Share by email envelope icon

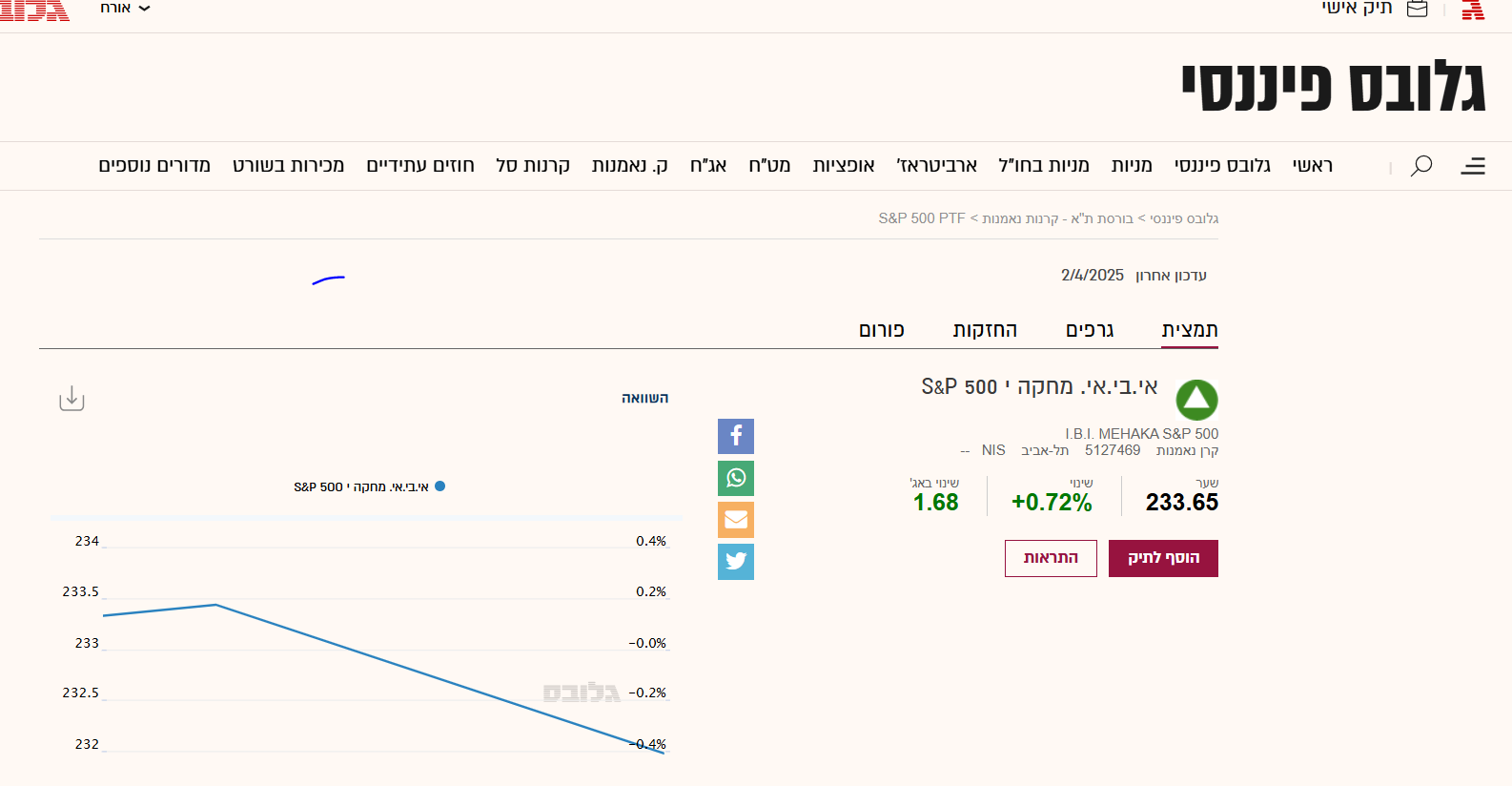(x=736, y=520)
